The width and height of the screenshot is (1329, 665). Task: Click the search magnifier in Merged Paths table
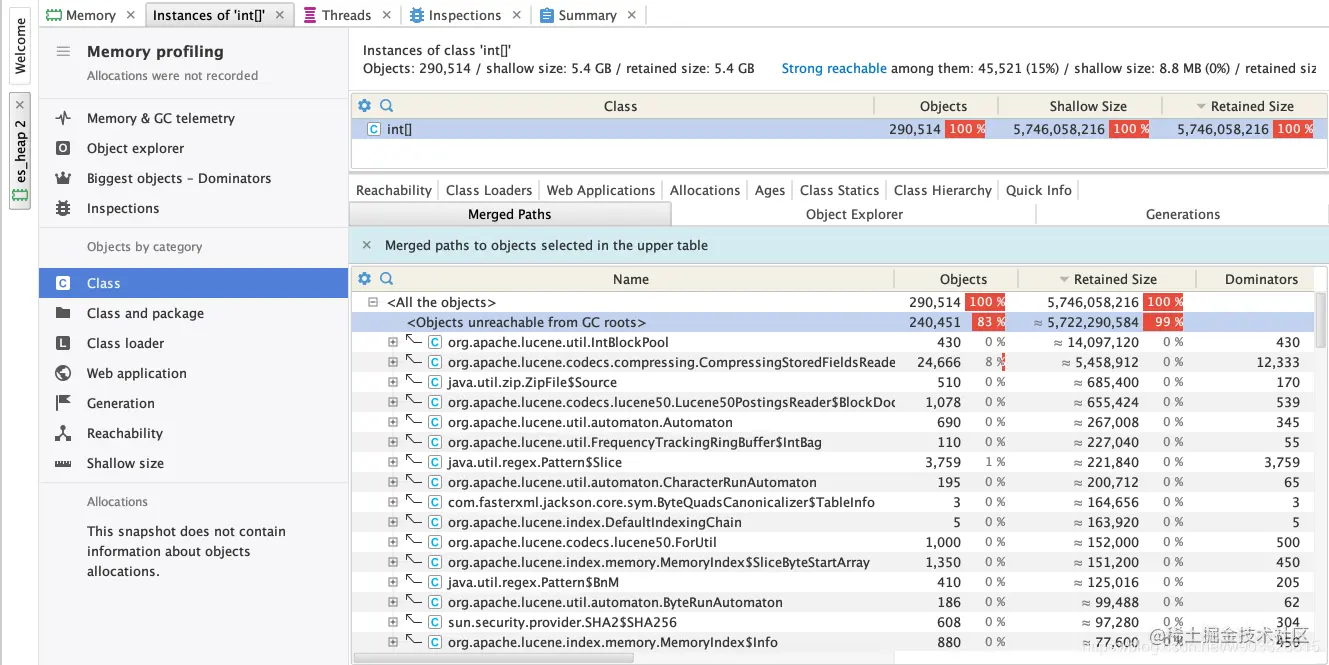point(386,279)
